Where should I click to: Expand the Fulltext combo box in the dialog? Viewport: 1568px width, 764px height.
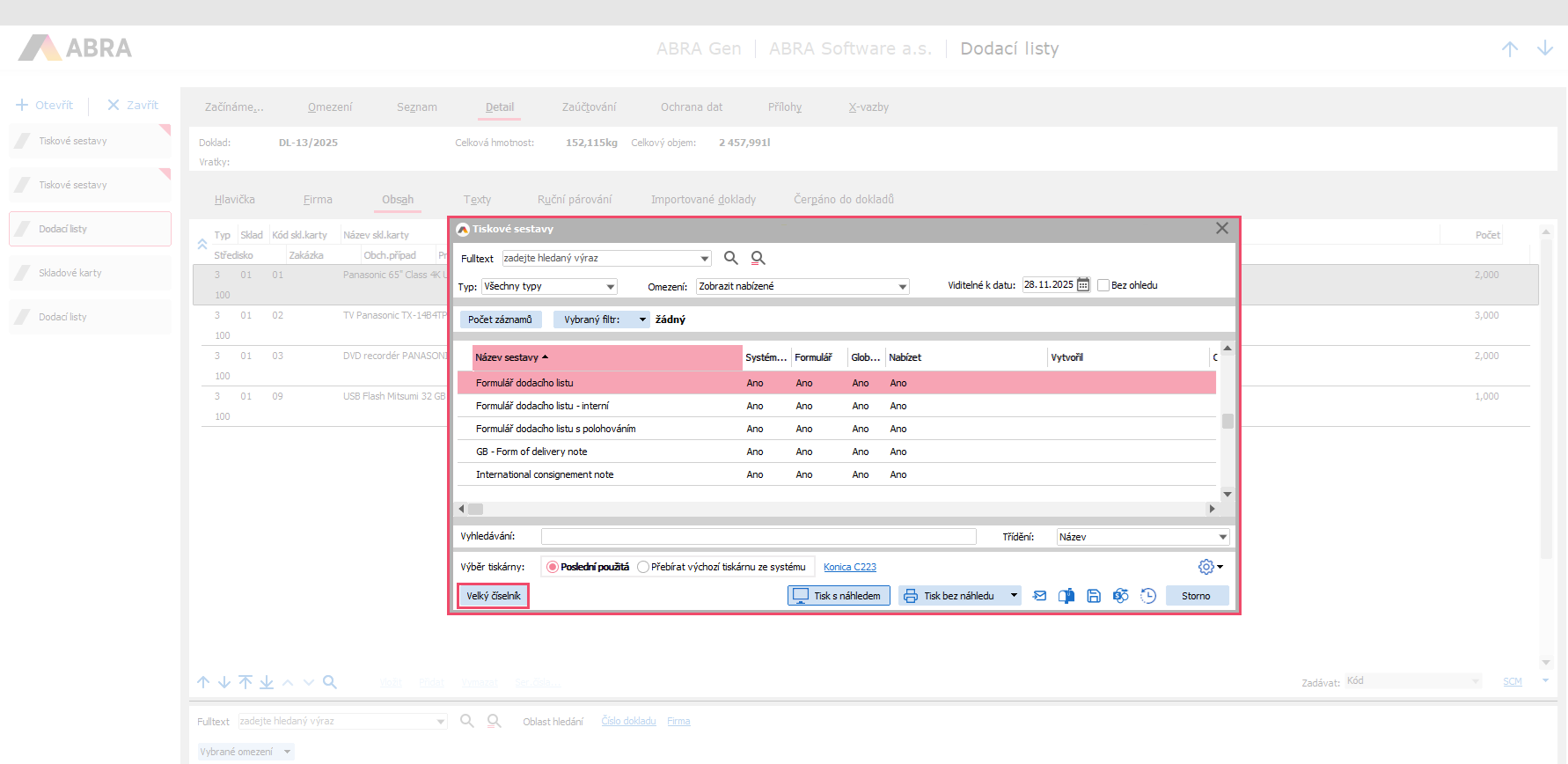[x=705, y=259]
